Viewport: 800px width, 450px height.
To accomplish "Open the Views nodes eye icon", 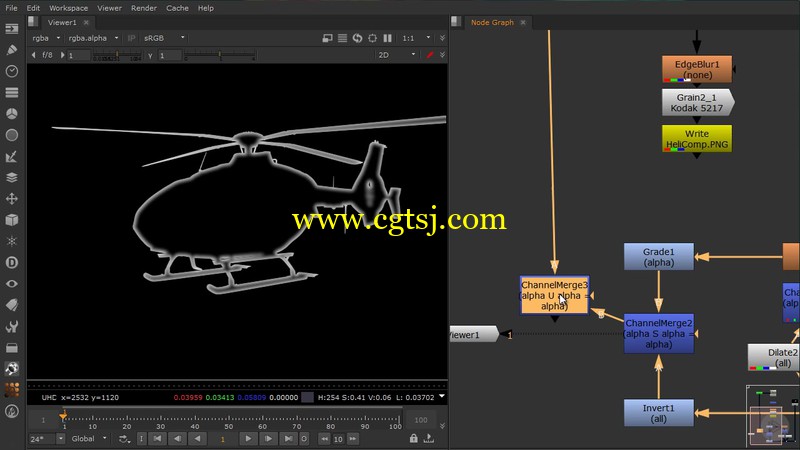I will pos(11,284).
